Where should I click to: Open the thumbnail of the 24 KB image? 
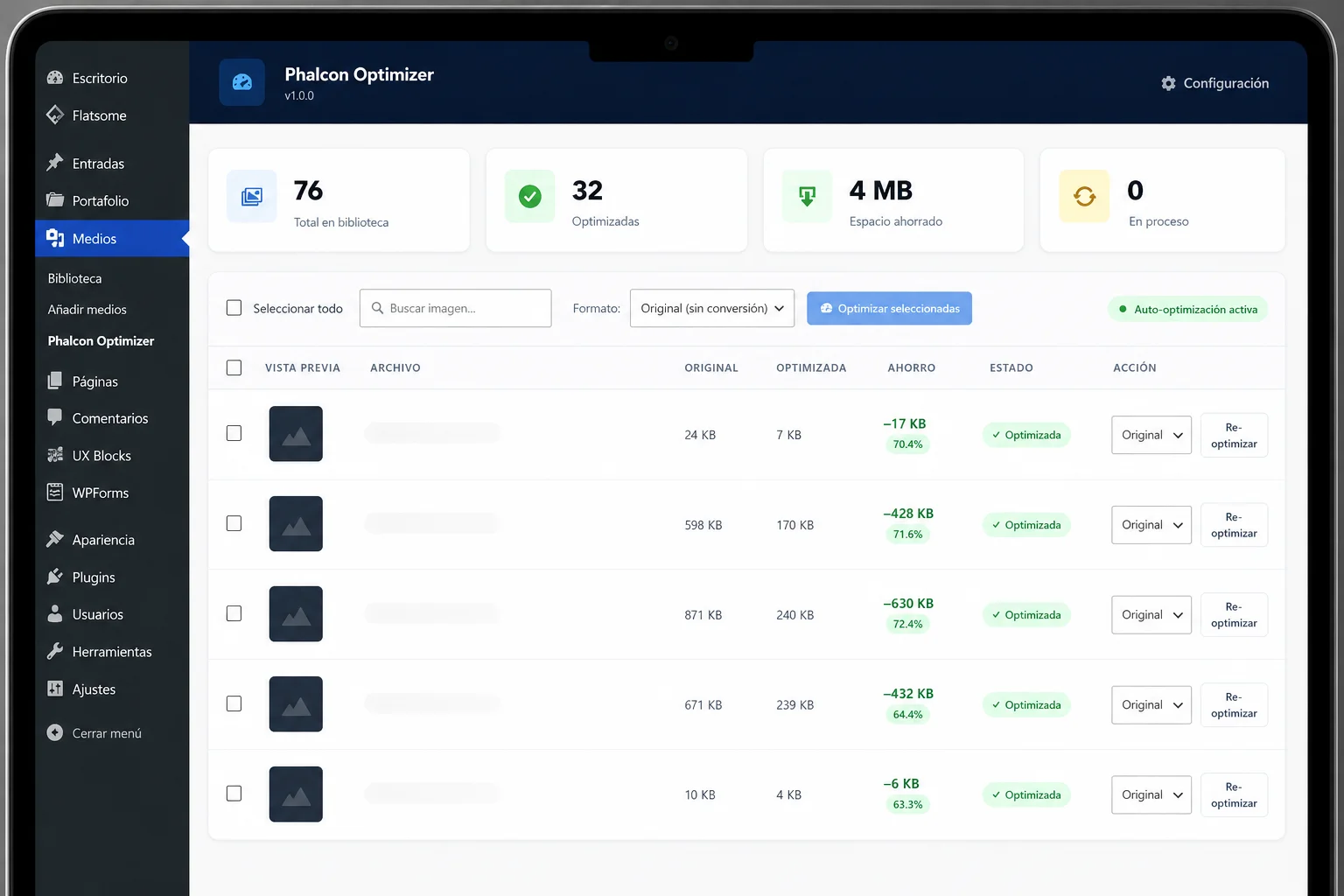[x=296, y=434]
